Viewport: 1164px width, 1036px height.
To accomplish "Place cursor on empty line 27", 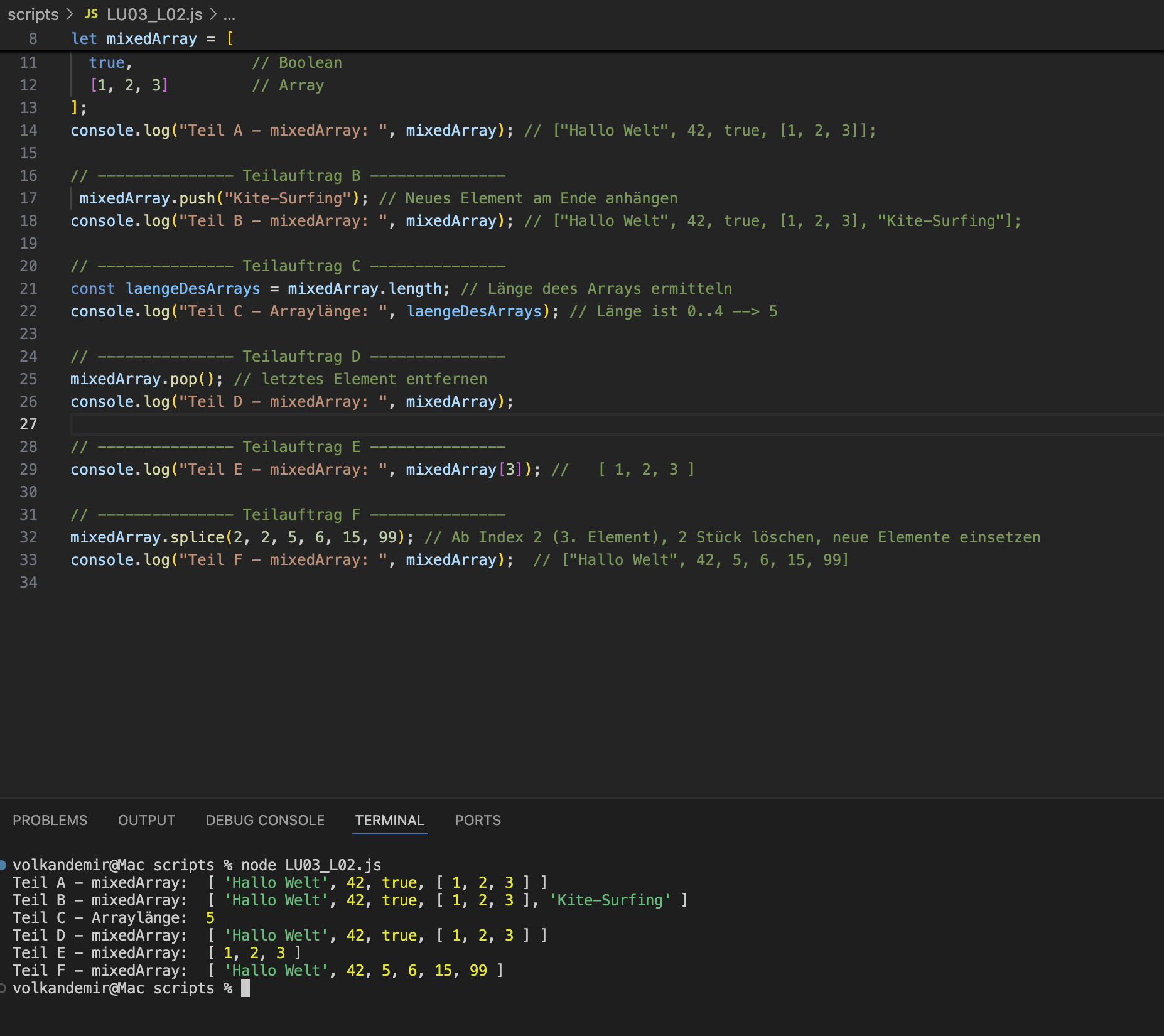I will 615,424.
